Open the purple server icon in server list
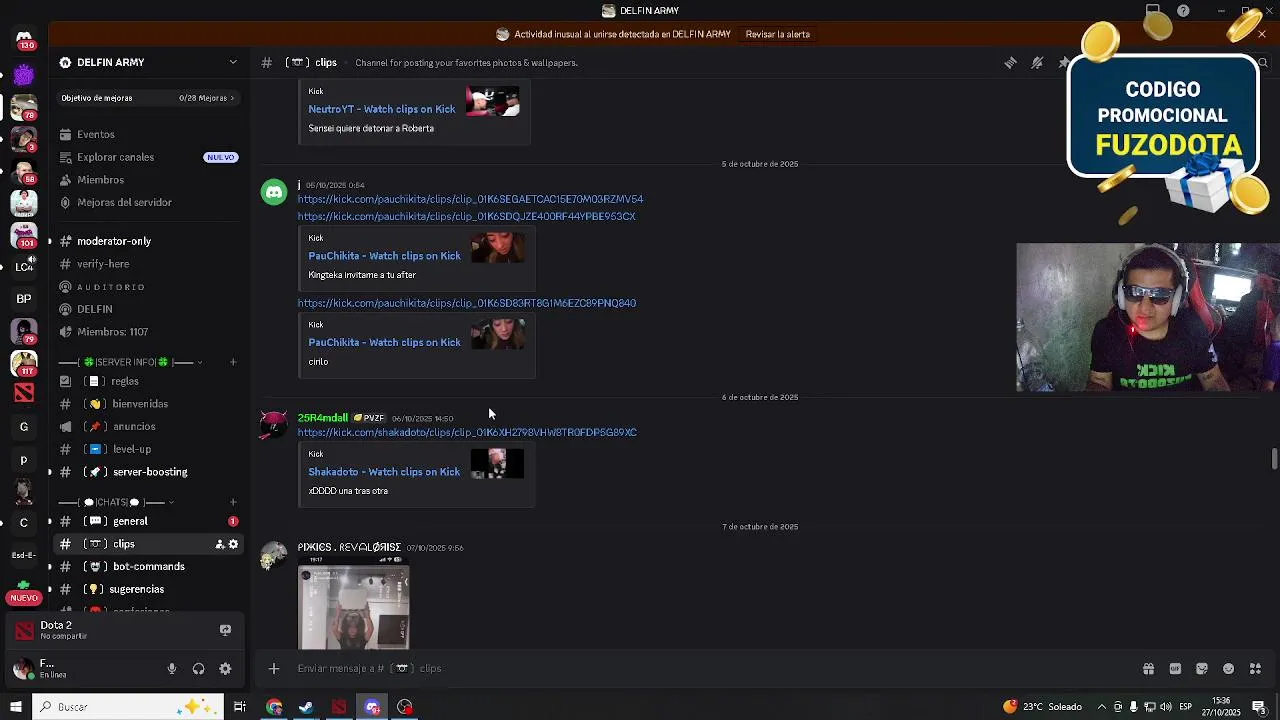The height and width of the screenshot is (720, 1280). pyautogui.click(x=24, y=75)
